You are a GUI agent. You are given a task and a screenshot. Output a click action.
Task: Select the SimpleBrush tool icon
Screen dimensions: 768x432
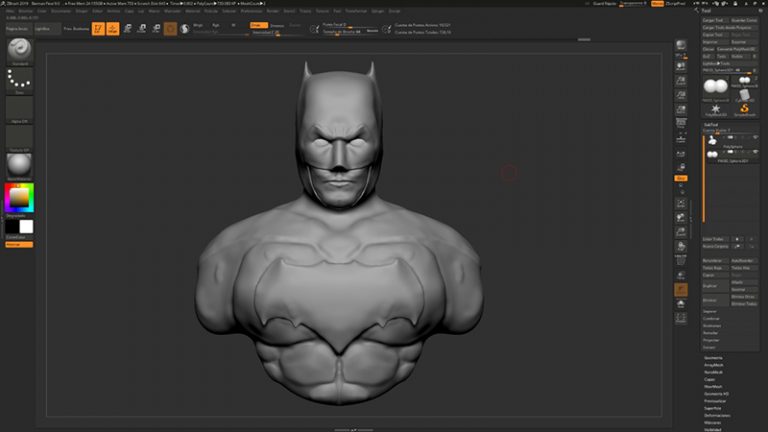click(744, 109)
